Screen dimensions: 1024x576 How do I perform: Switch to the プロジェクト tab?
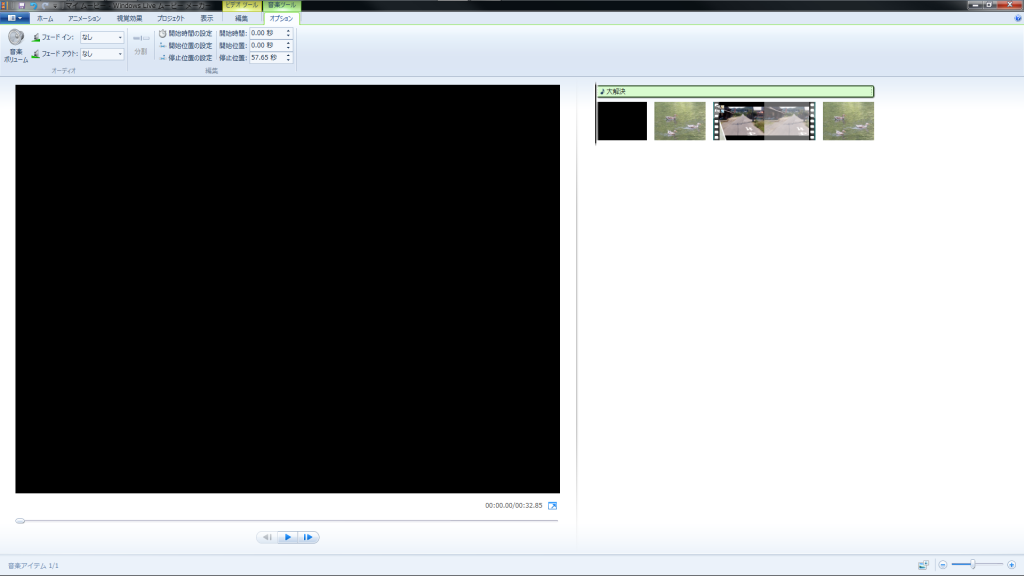[x=170, y=18]
